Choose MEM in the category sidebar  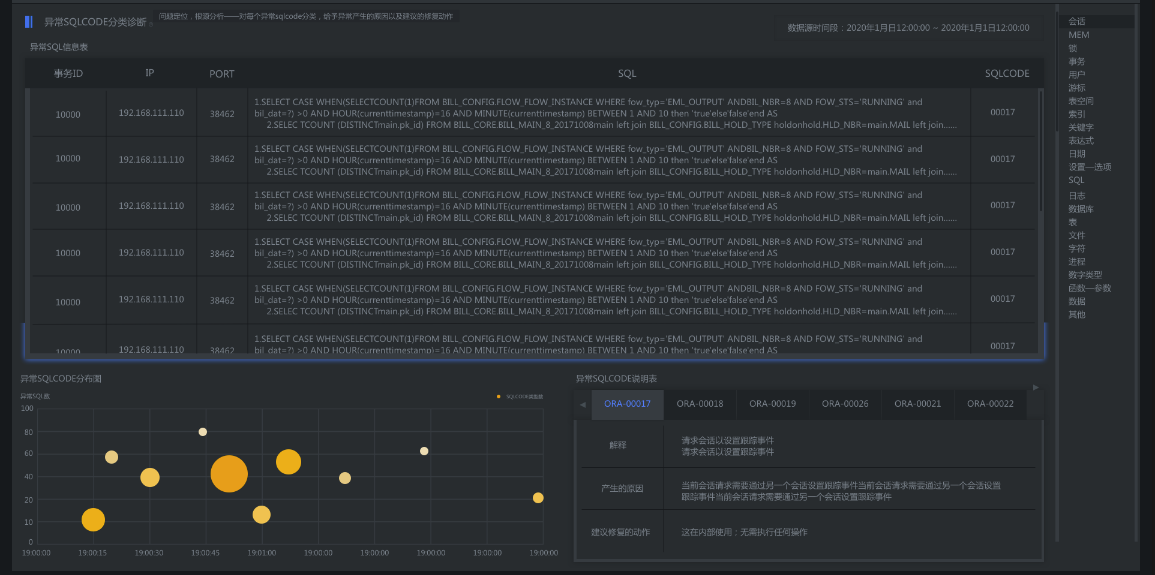click(1078, 35)
